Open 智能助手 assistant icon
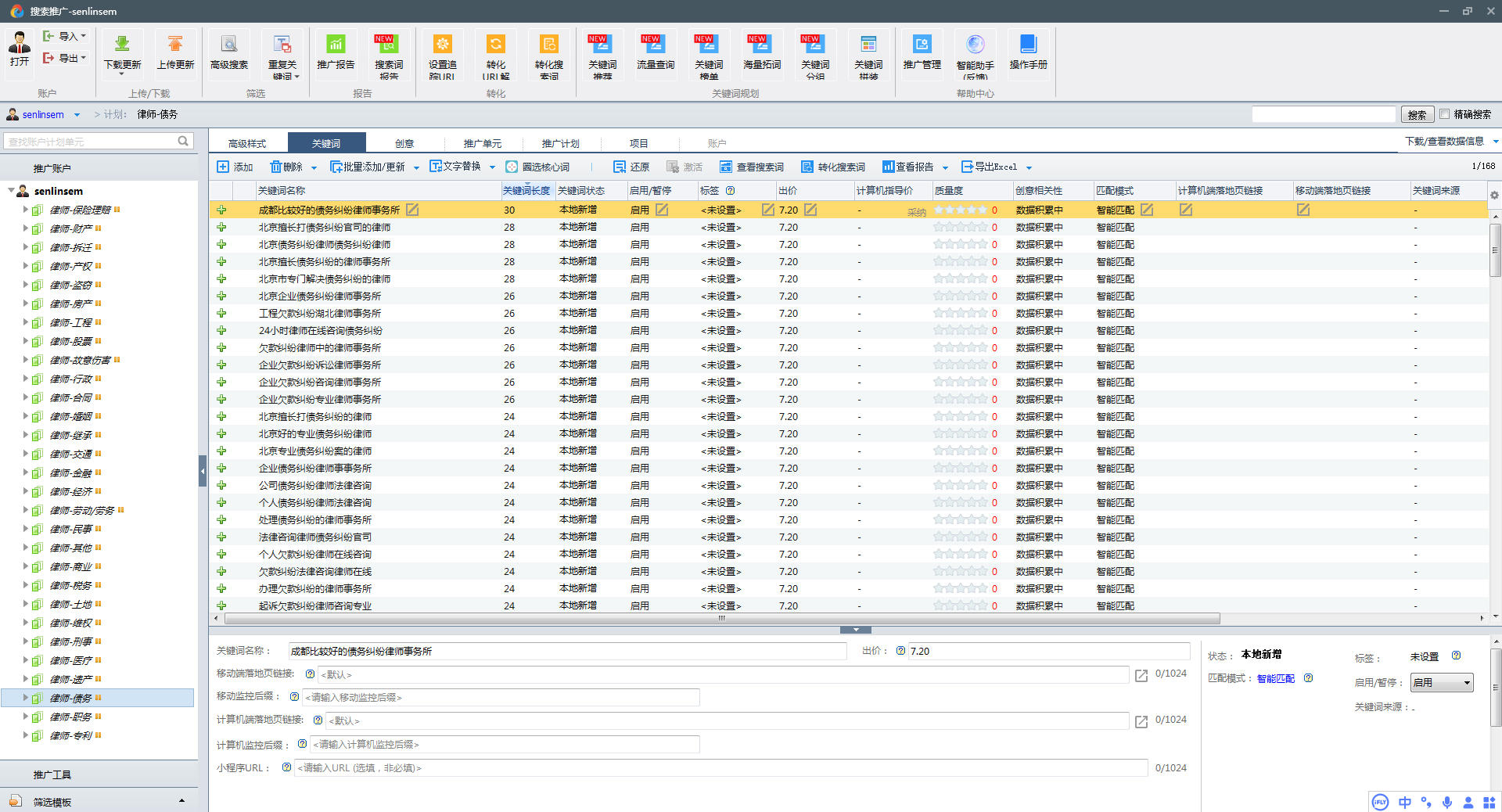The height and width of the screenshot is (812, 1502). tap(975, 45)
